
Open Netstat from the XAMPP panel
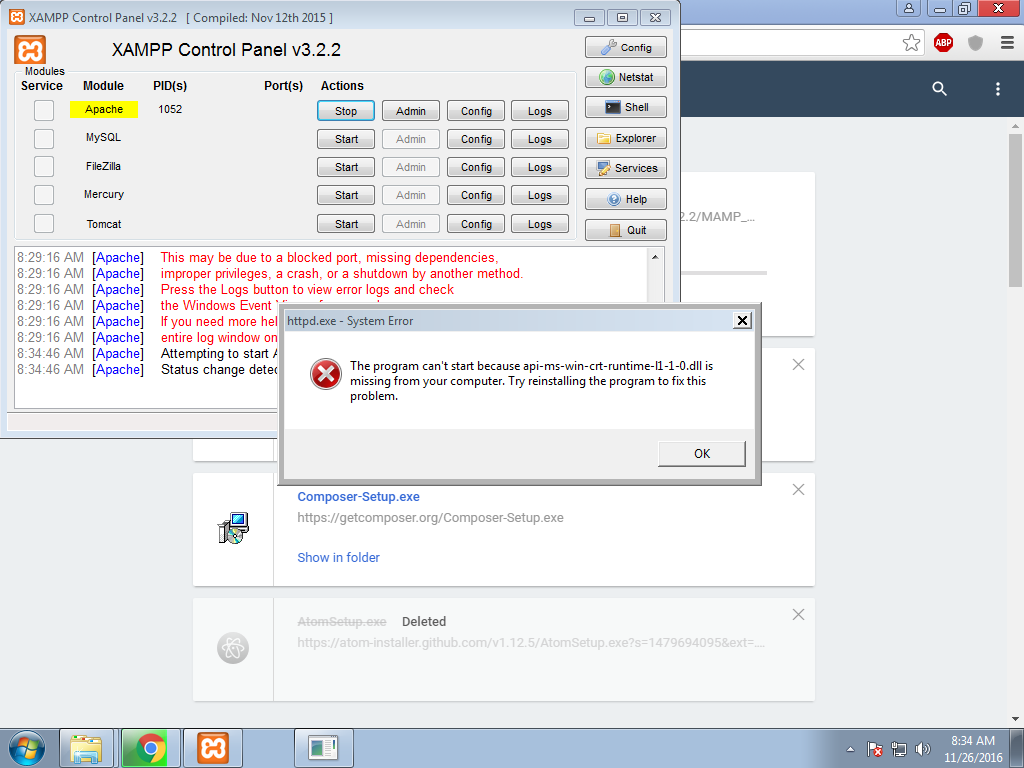pos(626,77)
